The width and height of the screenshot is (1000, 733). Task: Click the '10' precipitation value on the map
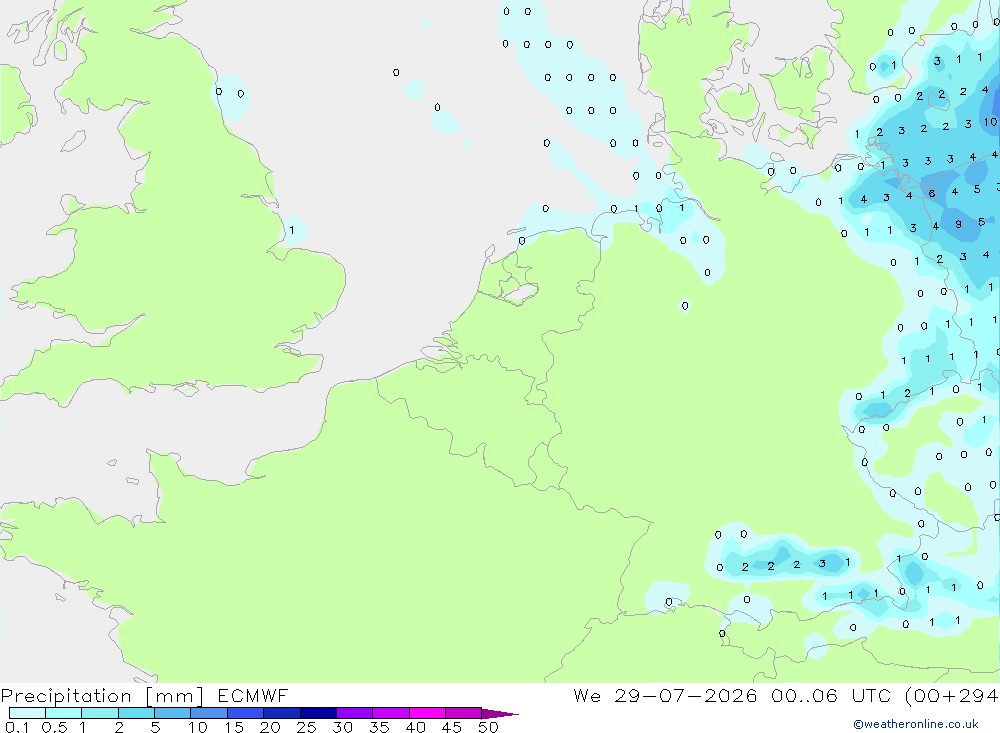coord(990,122)
